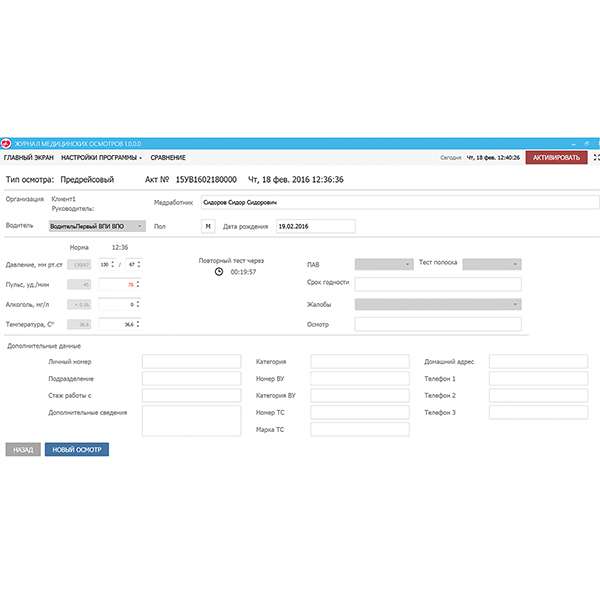Click the Температура stepper arrows
600x600 pixels.
(x=137, y=324)
